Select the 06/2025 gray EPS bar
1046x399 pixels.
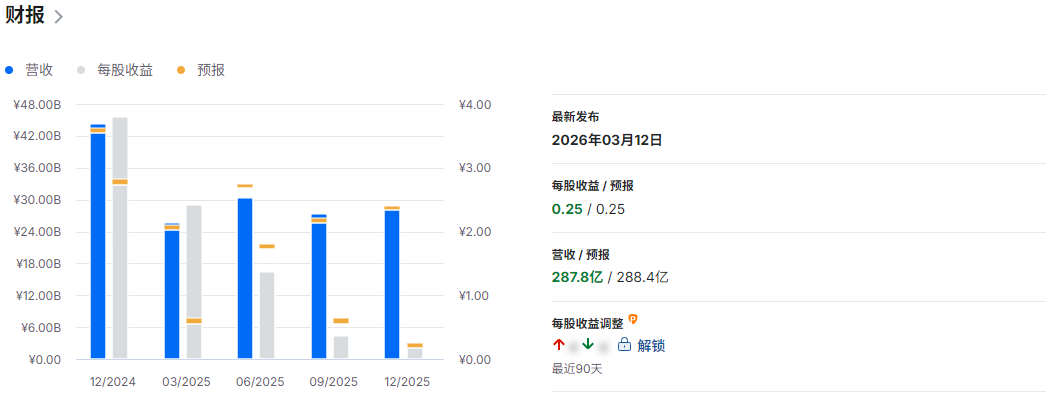[x=267, y=316]
